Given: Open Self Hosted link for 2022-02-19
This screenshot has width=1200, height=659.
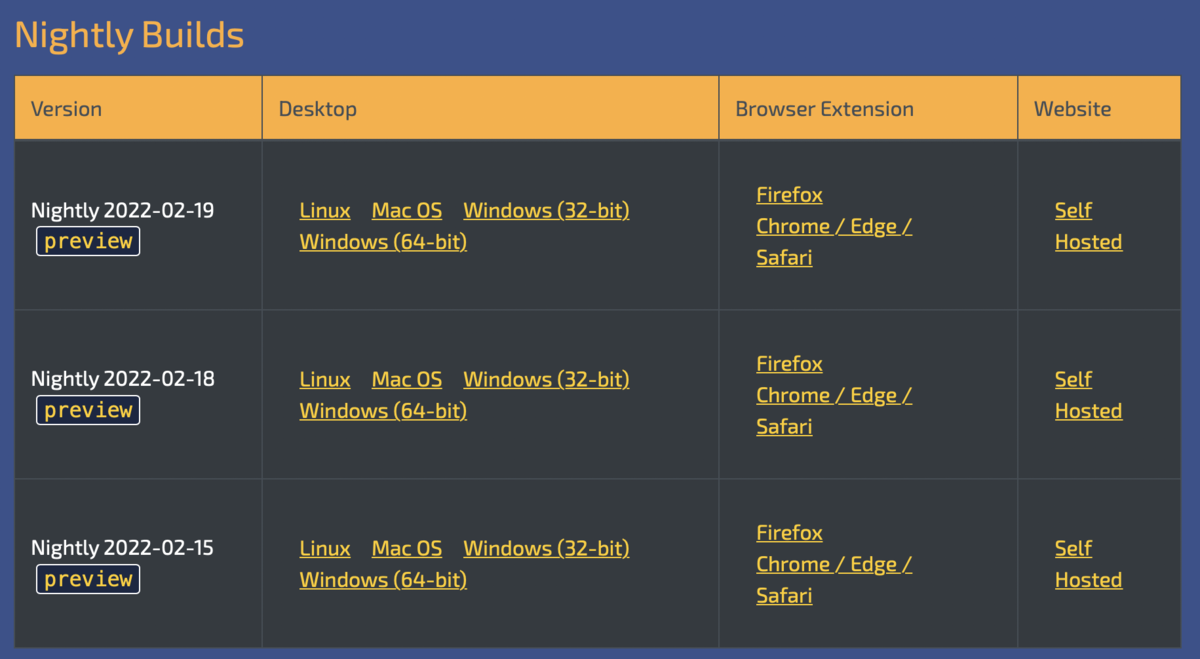Looking at the screenshot, I should [1088, 226].
